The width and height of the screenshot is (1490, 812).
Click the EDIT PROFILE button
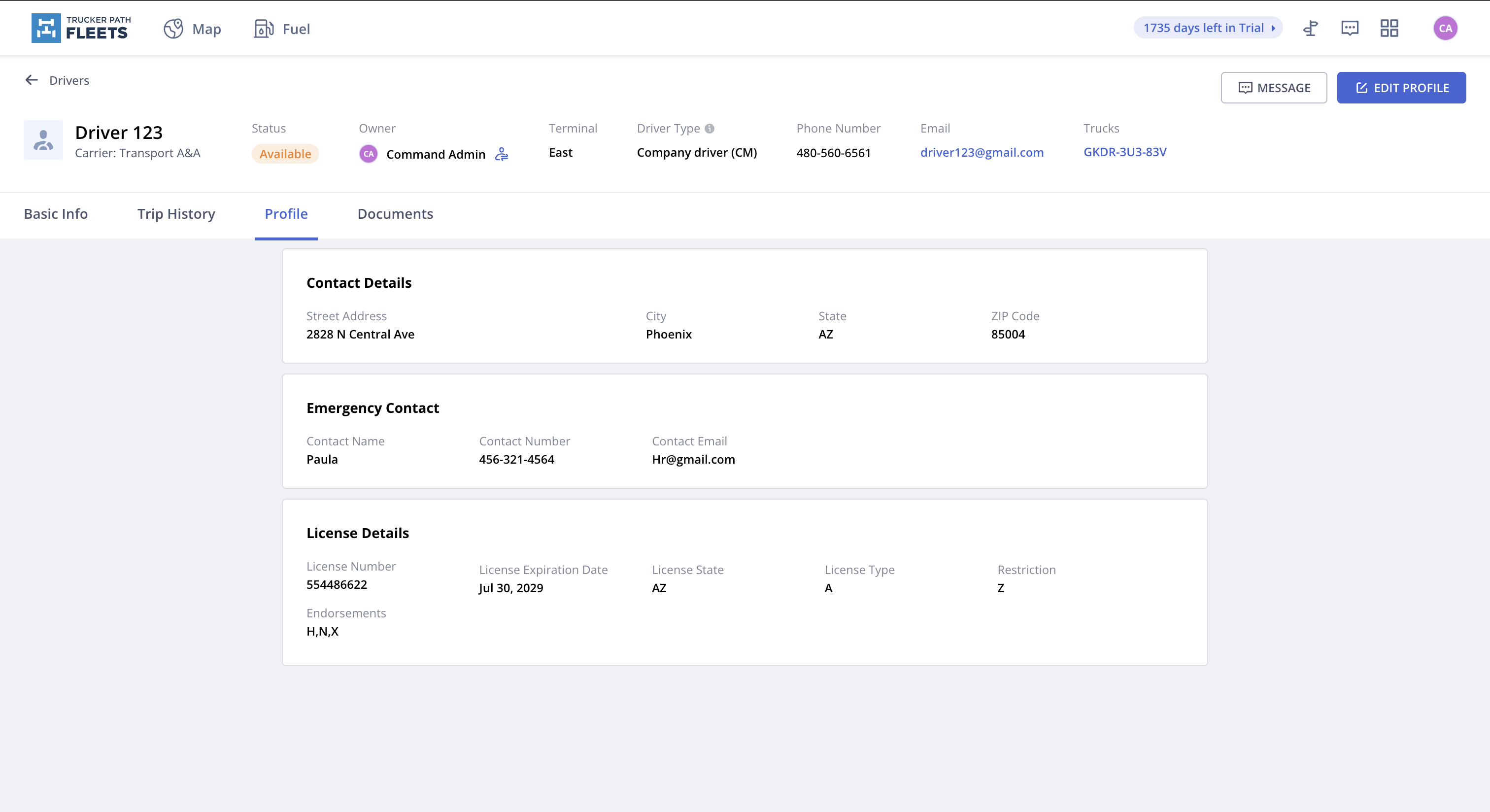pos(1401,88)
